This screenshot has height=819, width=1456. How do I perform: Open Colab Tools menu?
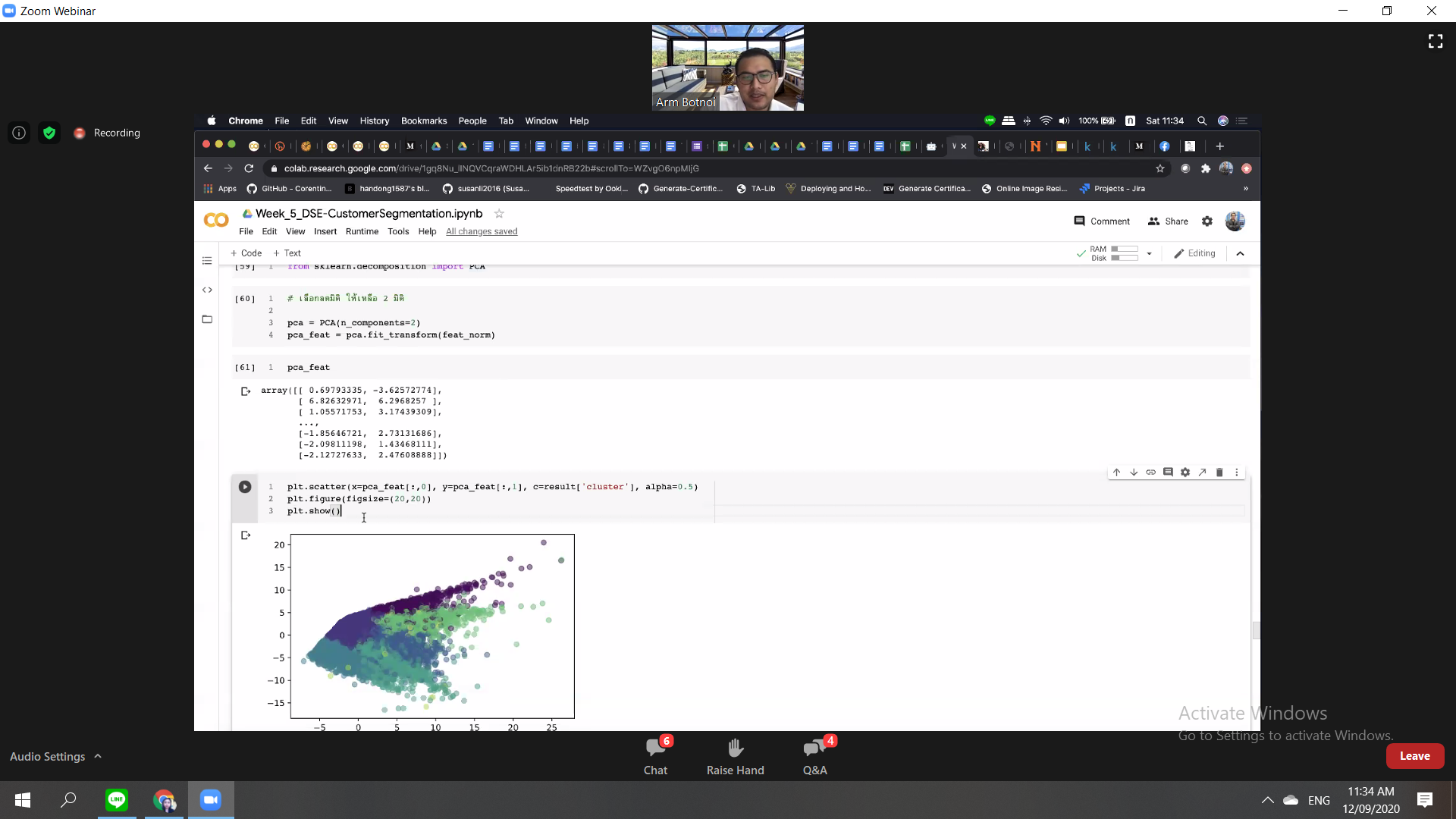coord(398,232)
